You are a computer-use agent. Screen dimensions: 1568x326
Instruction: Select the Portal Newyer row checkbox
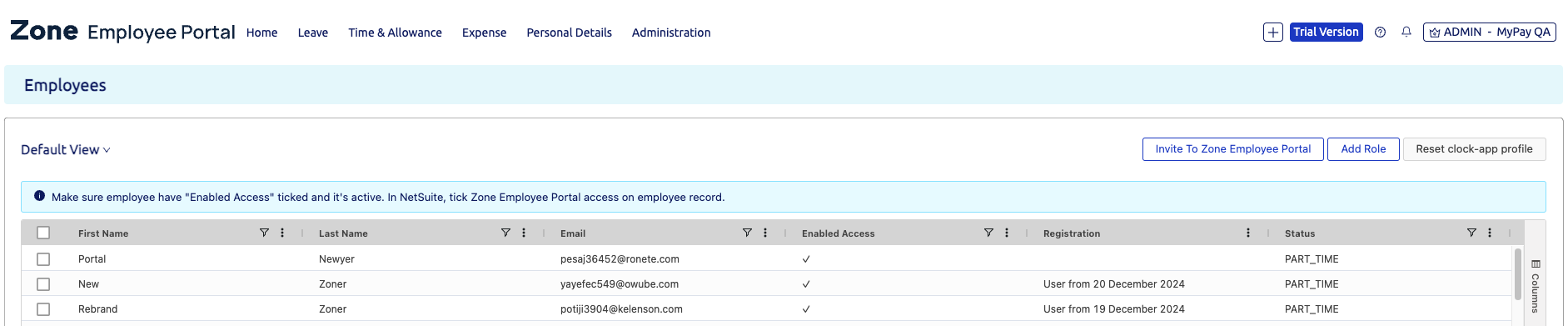click(x=43, y=259)
